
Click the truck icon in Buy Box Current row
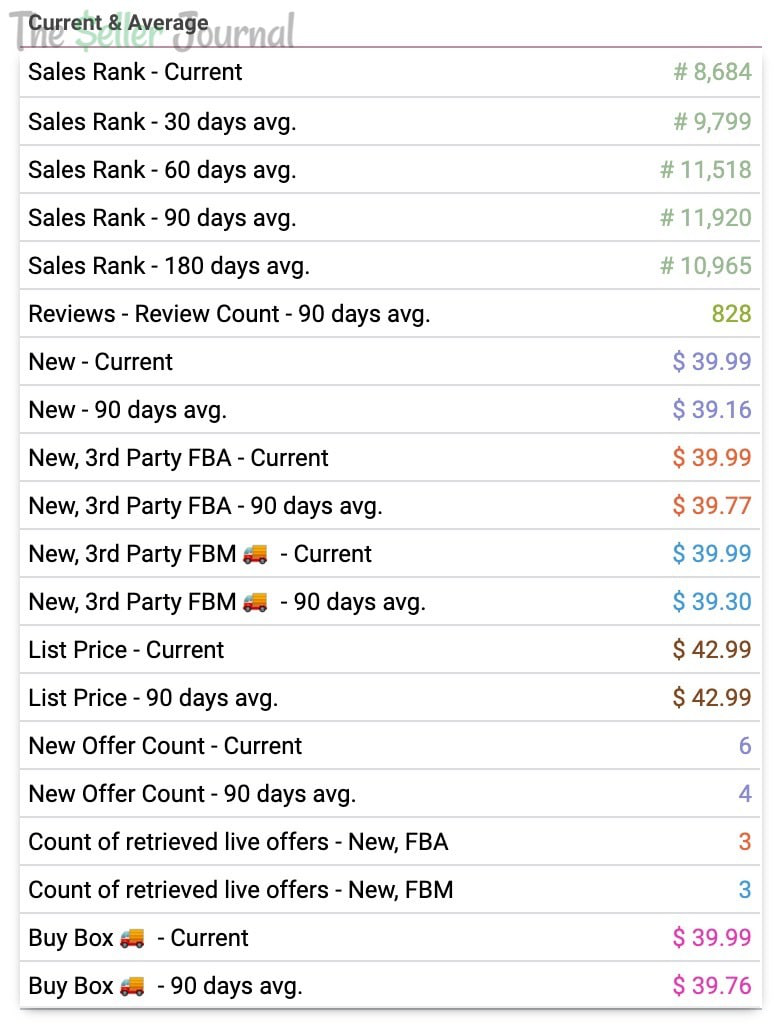132,939
